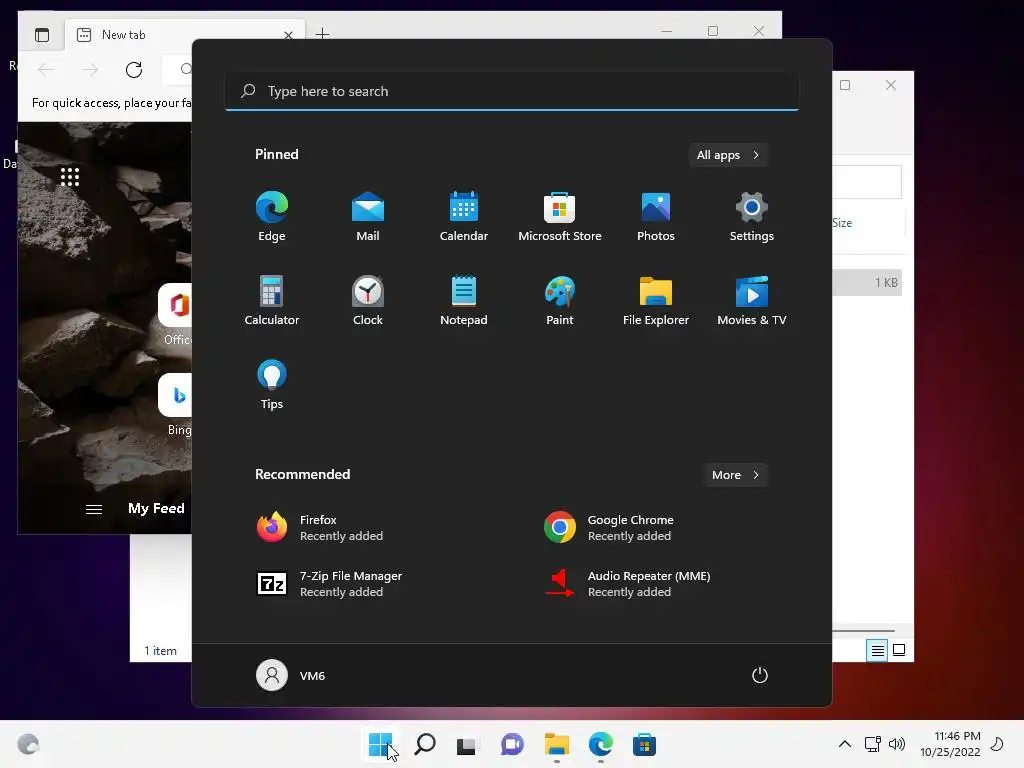
Task: Click the network tray icon
Action: click(872, 744)
